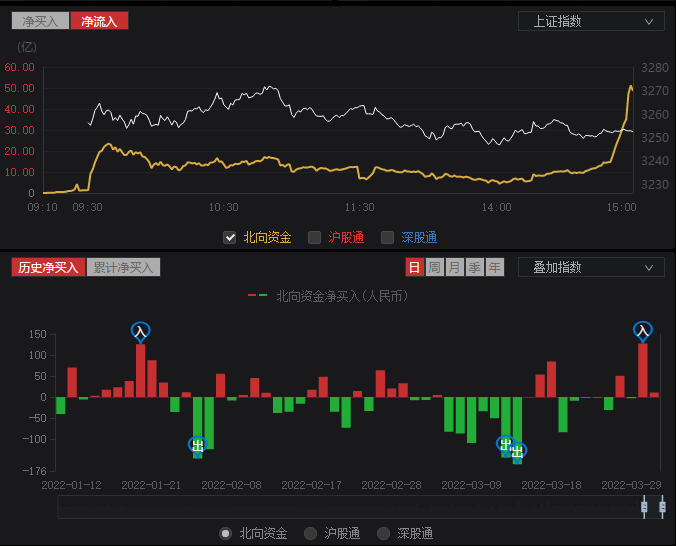Click the -176 axis value
This screenshot has height=546, width=676.
(x=34, y=471)
